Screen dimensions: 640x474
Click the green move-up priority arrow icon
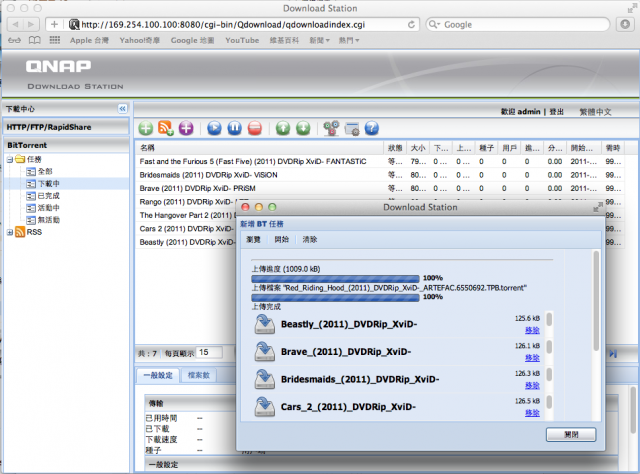(283, 128)
